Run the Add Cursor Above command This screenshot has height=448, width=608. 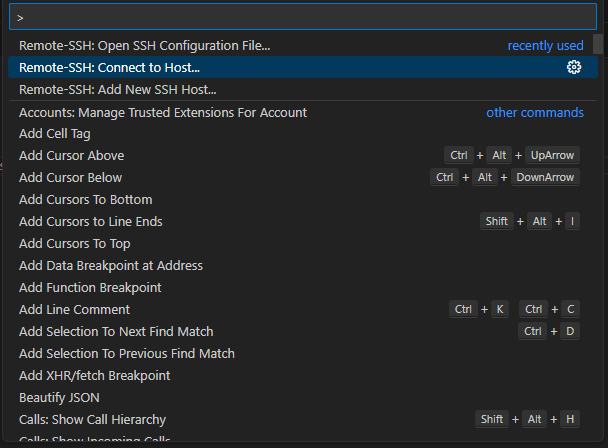pos(303,156)
